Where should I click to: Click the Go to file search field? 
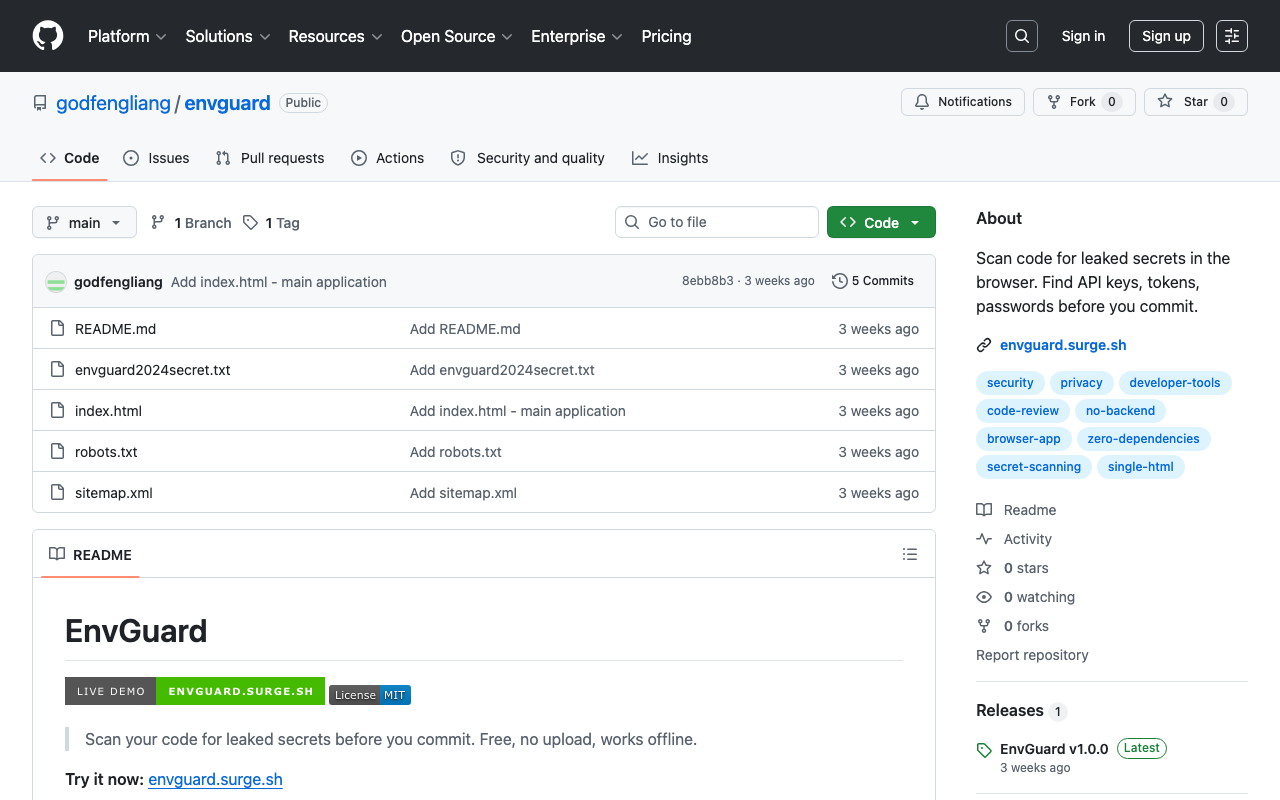click(717, 222)
